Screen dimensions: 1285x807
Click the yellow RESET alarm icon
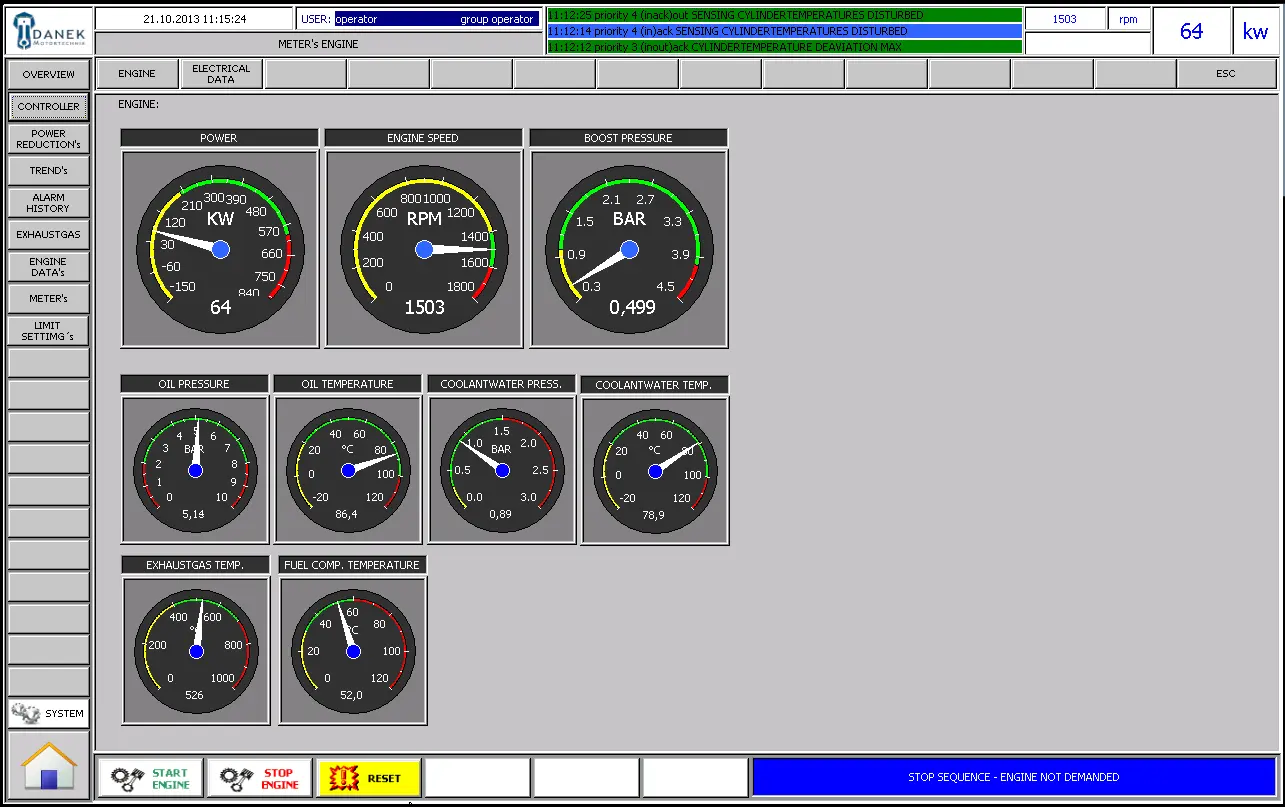369,777
